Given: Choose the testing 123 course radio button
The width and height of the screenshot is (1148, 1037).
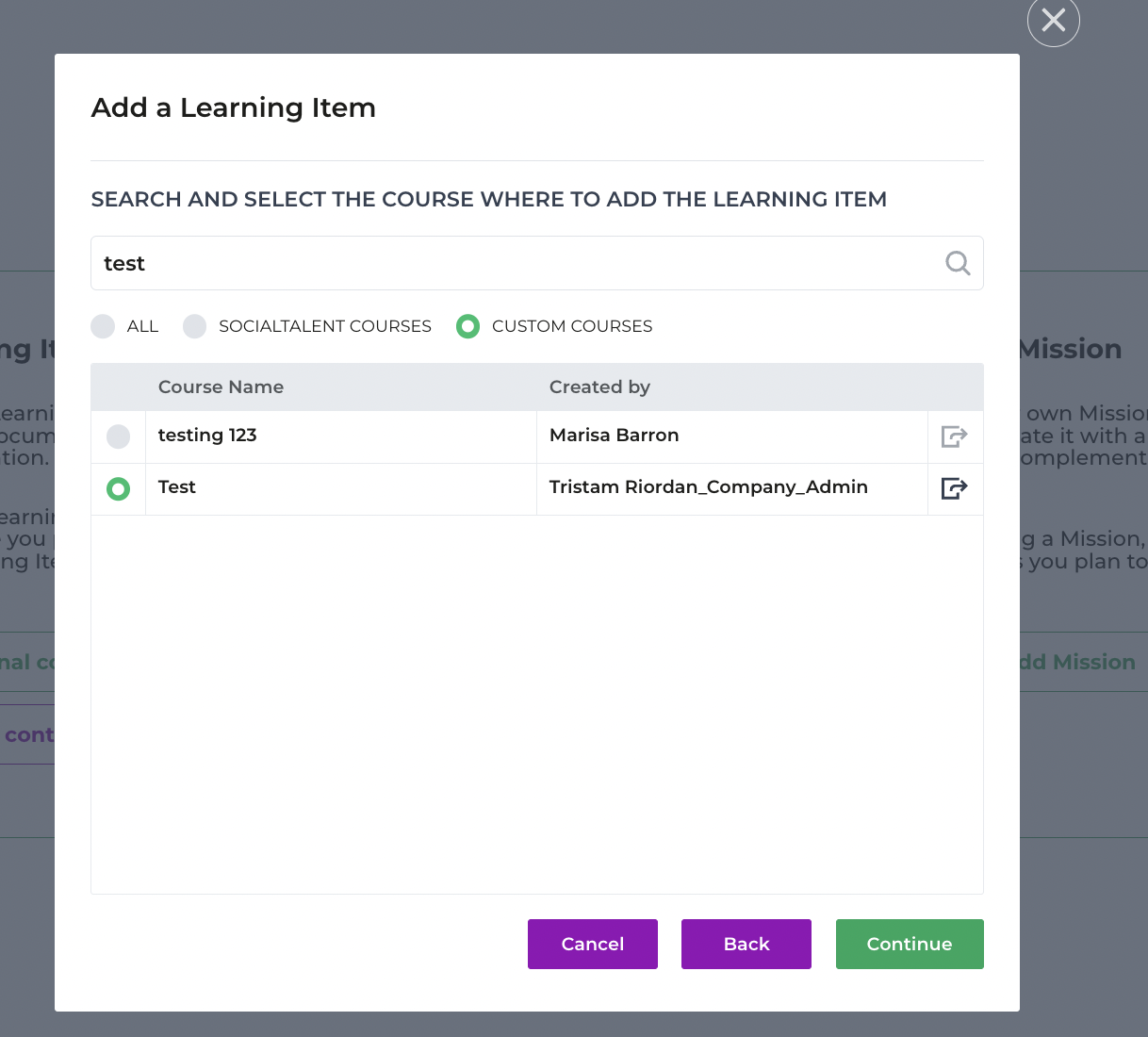Looking at the screenshot, I should (118, 436).
